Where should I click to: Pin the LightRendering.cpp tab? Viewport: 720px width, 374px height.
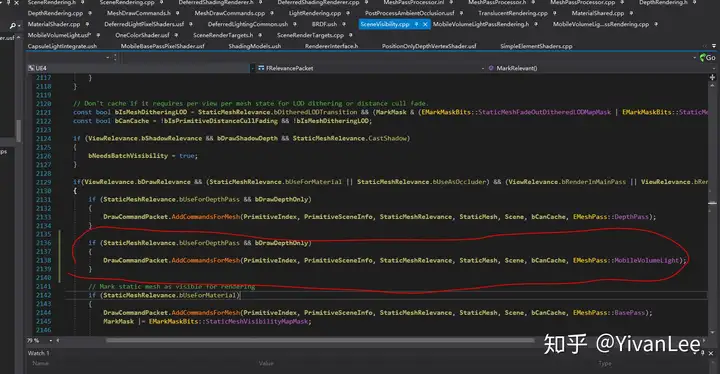coord(348,13)
